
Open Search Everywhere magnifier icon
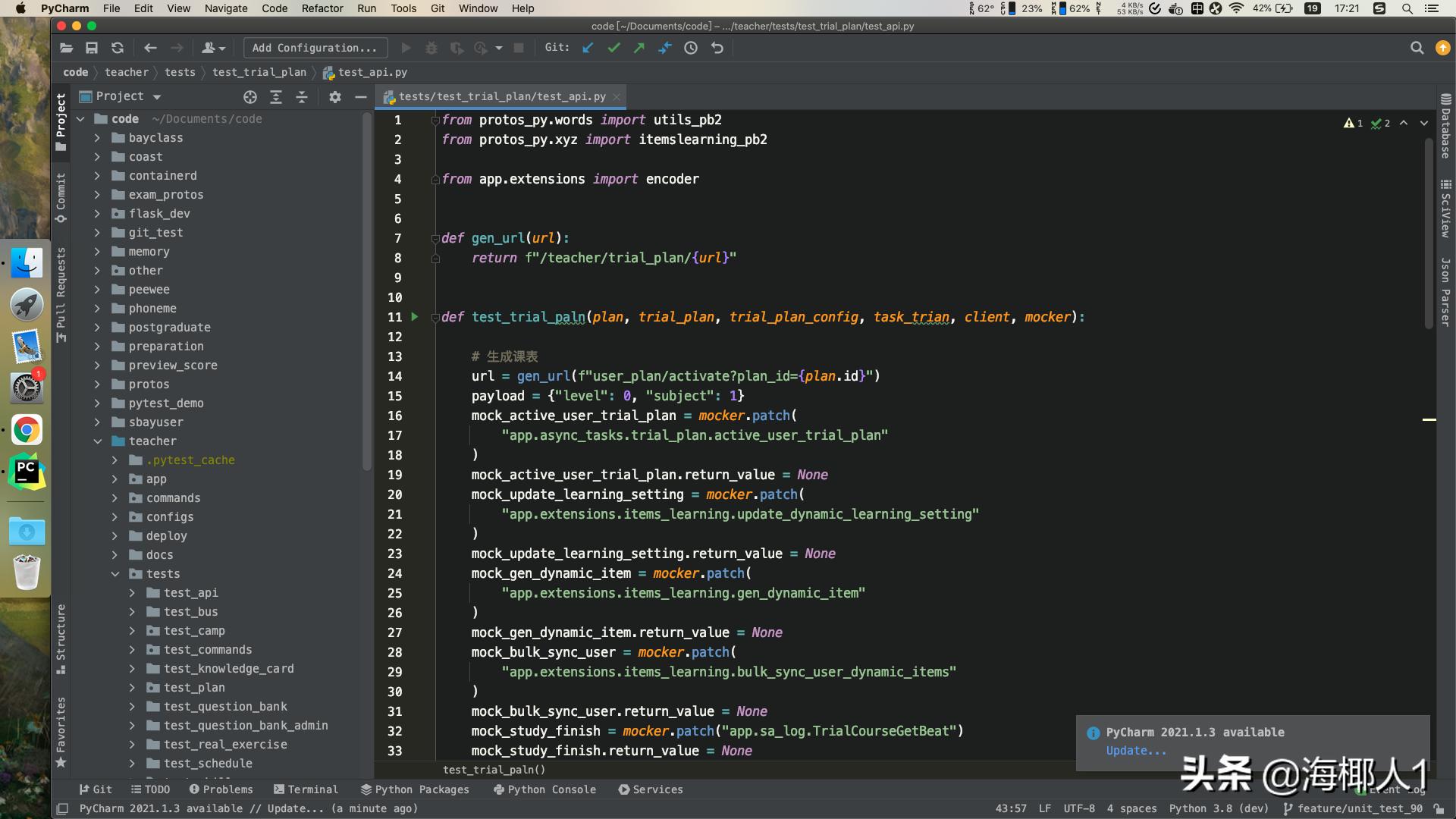point(1417,48)
